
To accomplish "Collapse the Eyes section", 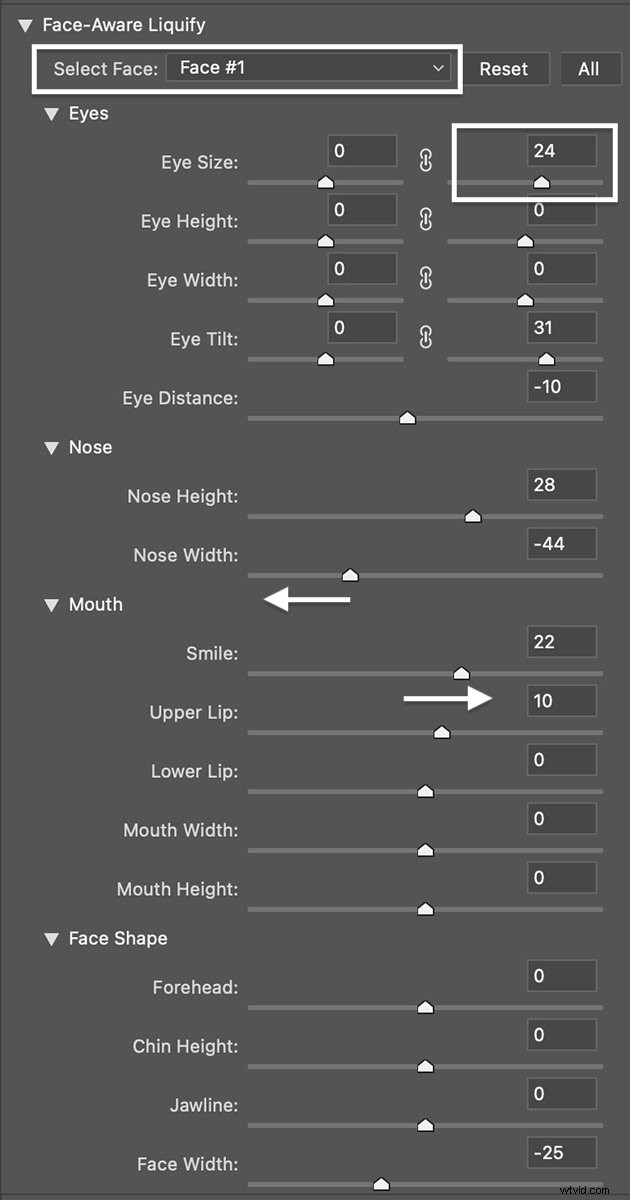I will pos(51,114).
